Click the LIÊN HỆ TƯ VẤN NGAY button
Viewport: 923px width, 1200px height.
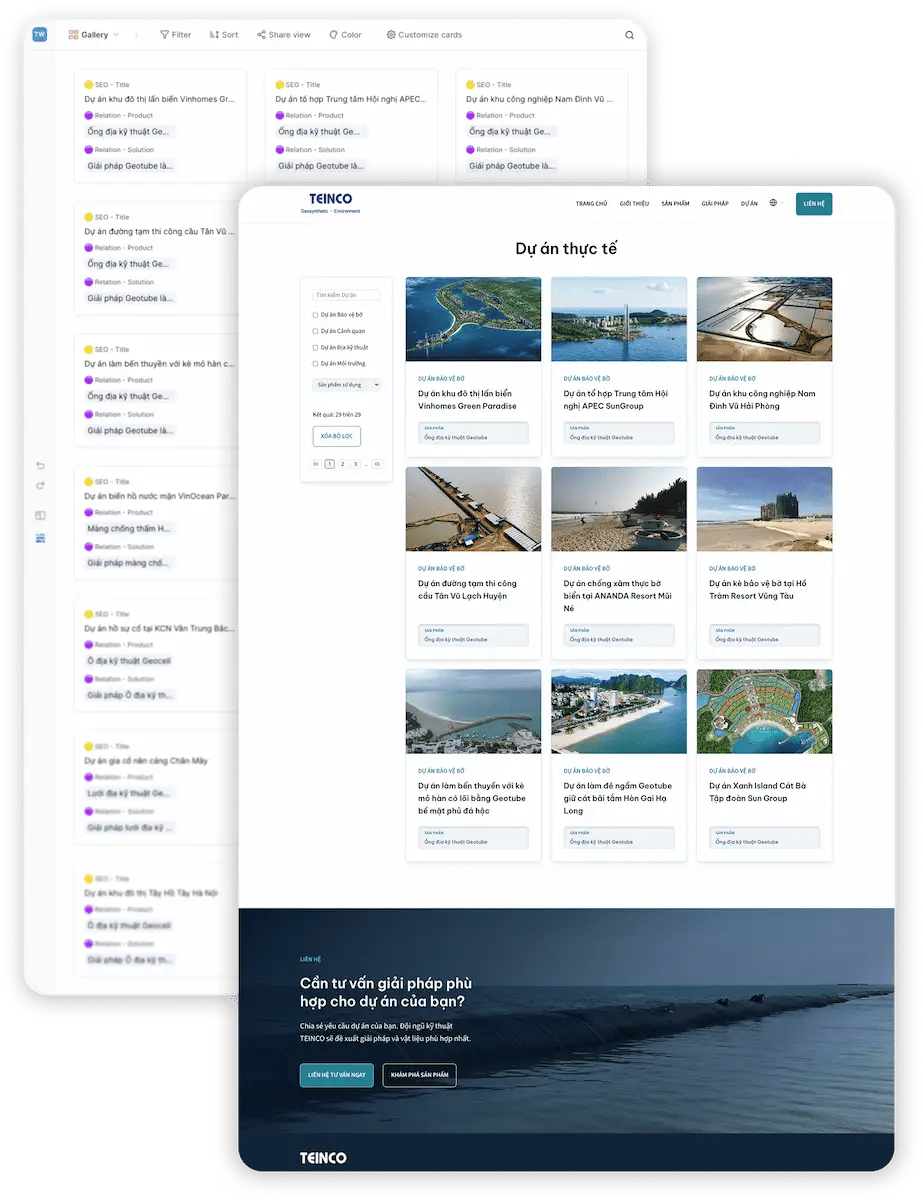(336, 1075)
